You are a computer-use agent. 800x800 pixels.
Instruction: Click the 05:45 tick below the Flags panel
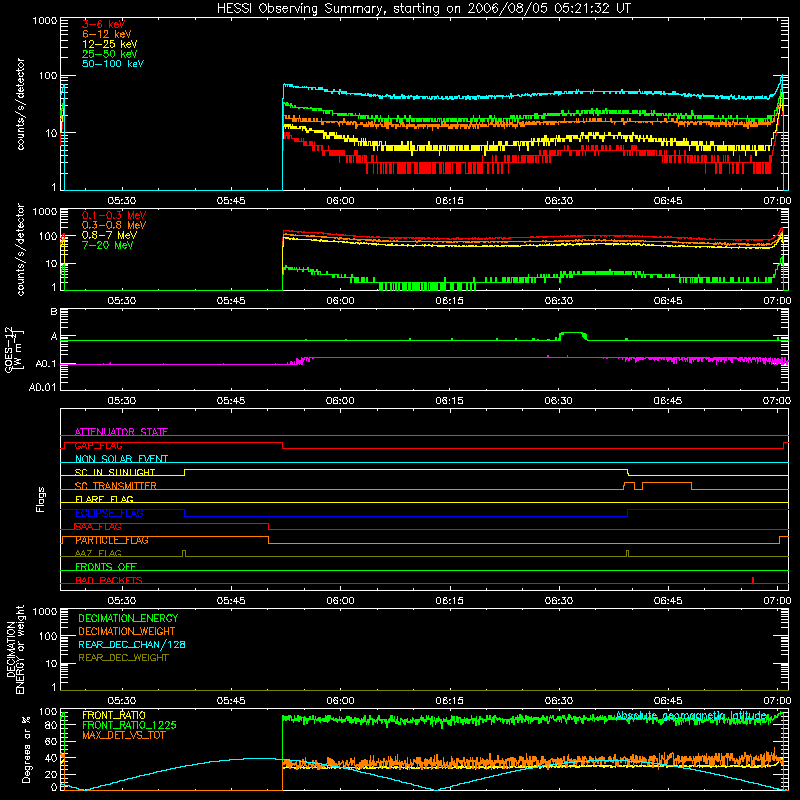[231, 601]
